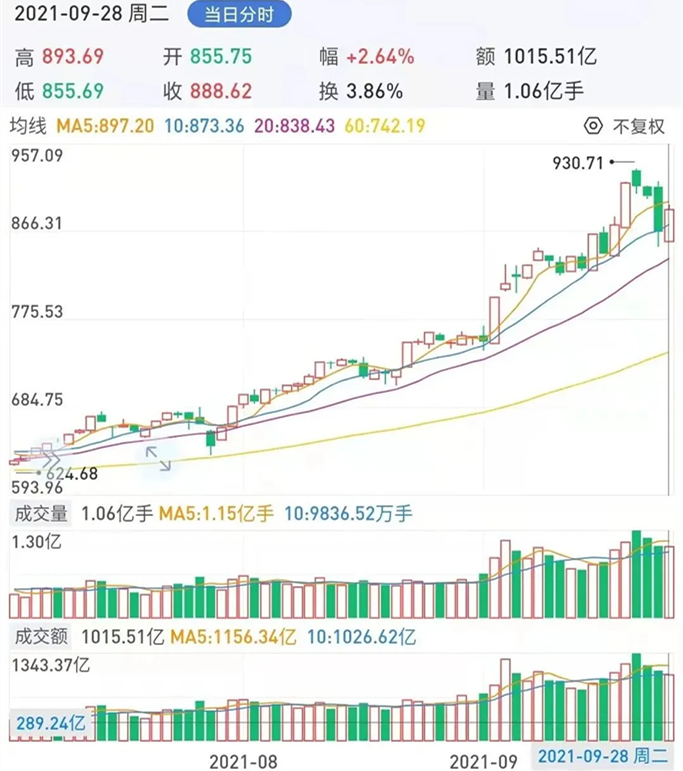Select the 20:838.43 moving average value

pos(295,126)
